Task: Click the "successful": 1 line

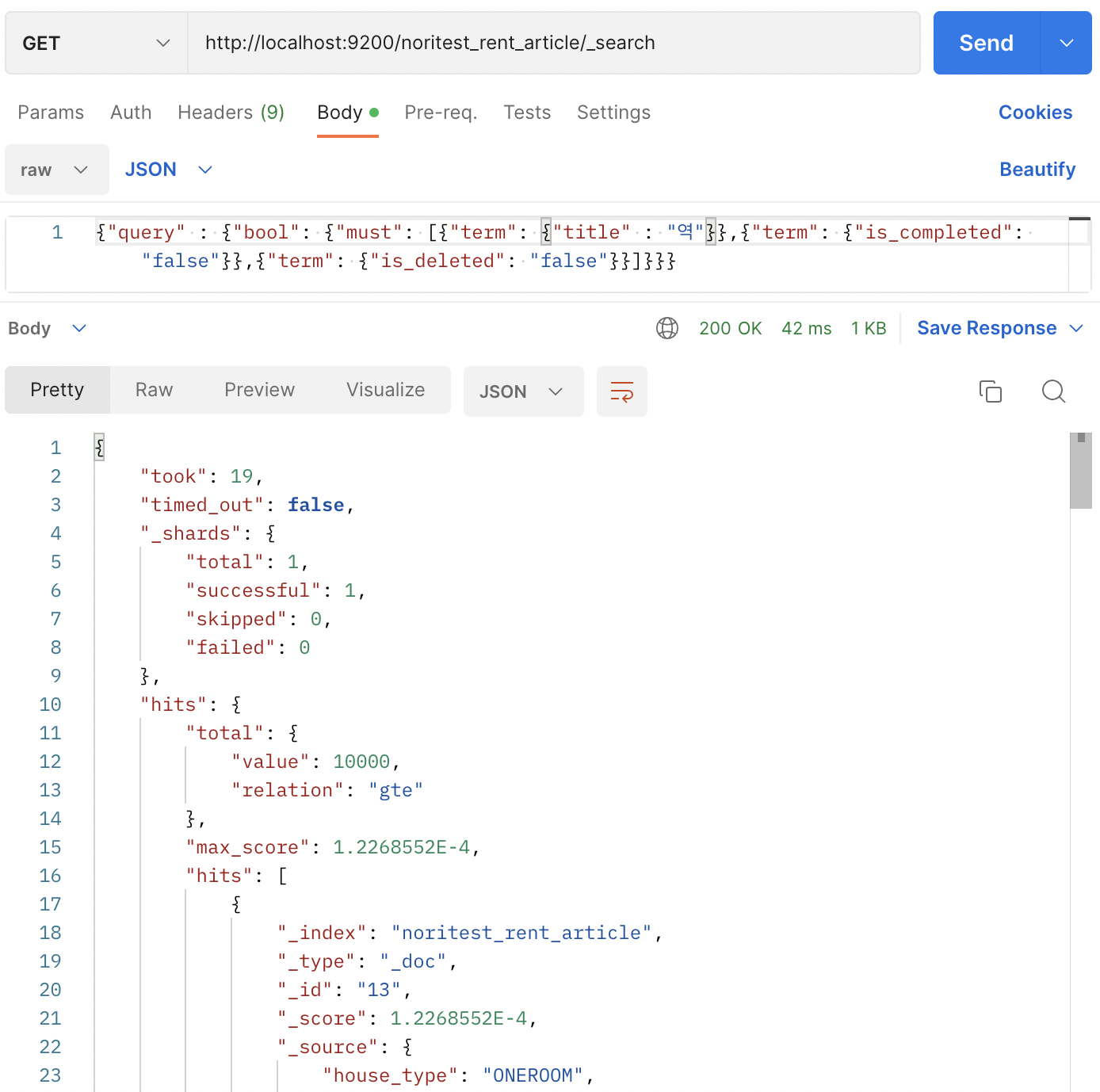Action: point(276,590)
